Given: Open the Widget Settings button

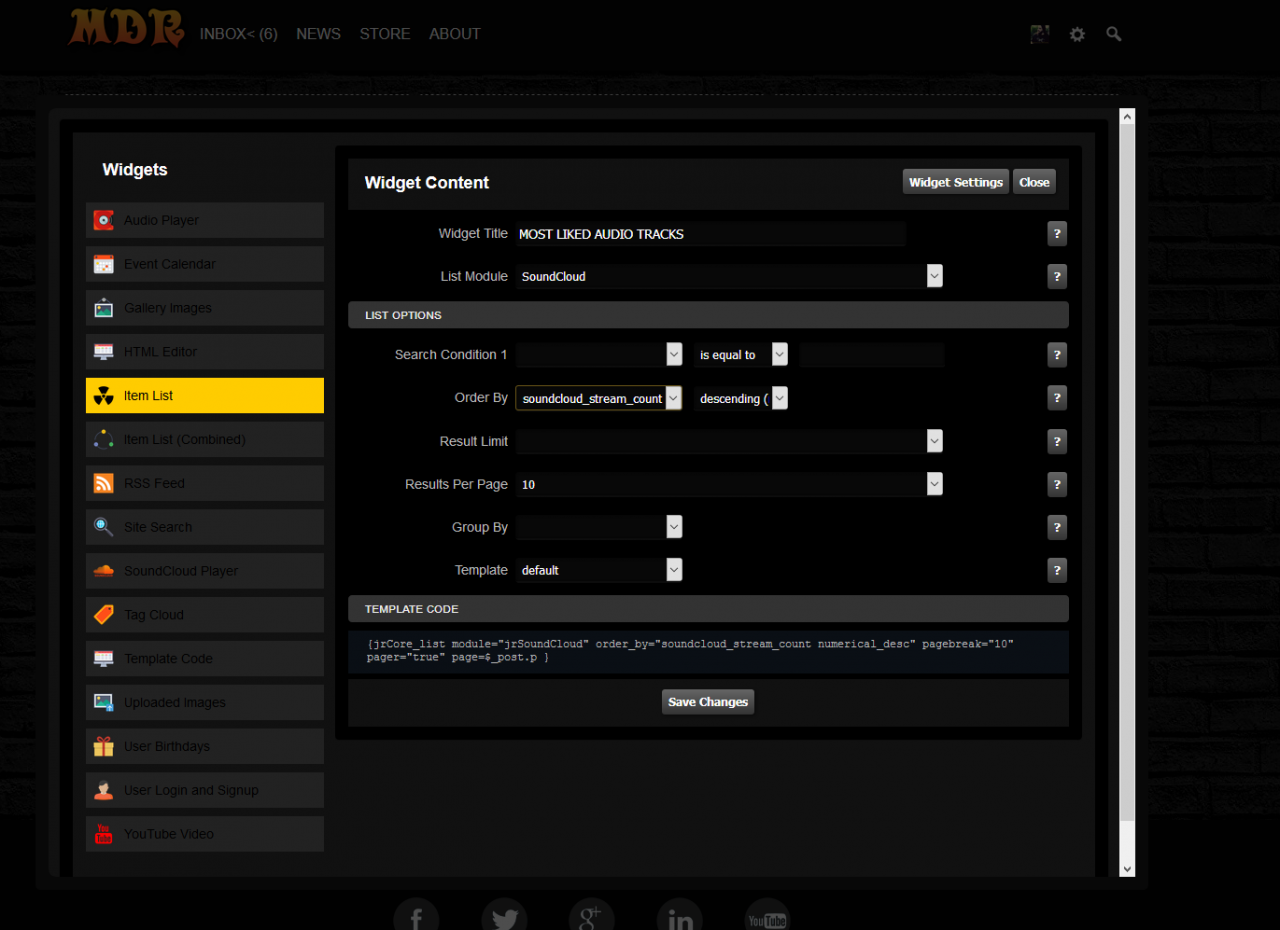Looking at the screenshot, I should 955,182.
